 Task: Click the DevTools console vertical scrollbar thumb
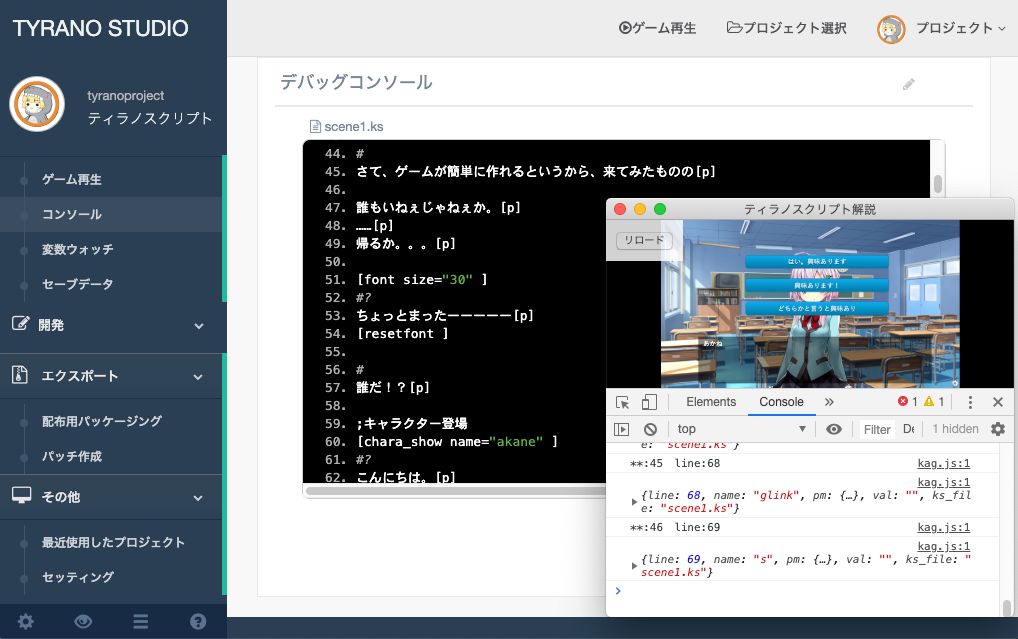(x=1006, y=608)
